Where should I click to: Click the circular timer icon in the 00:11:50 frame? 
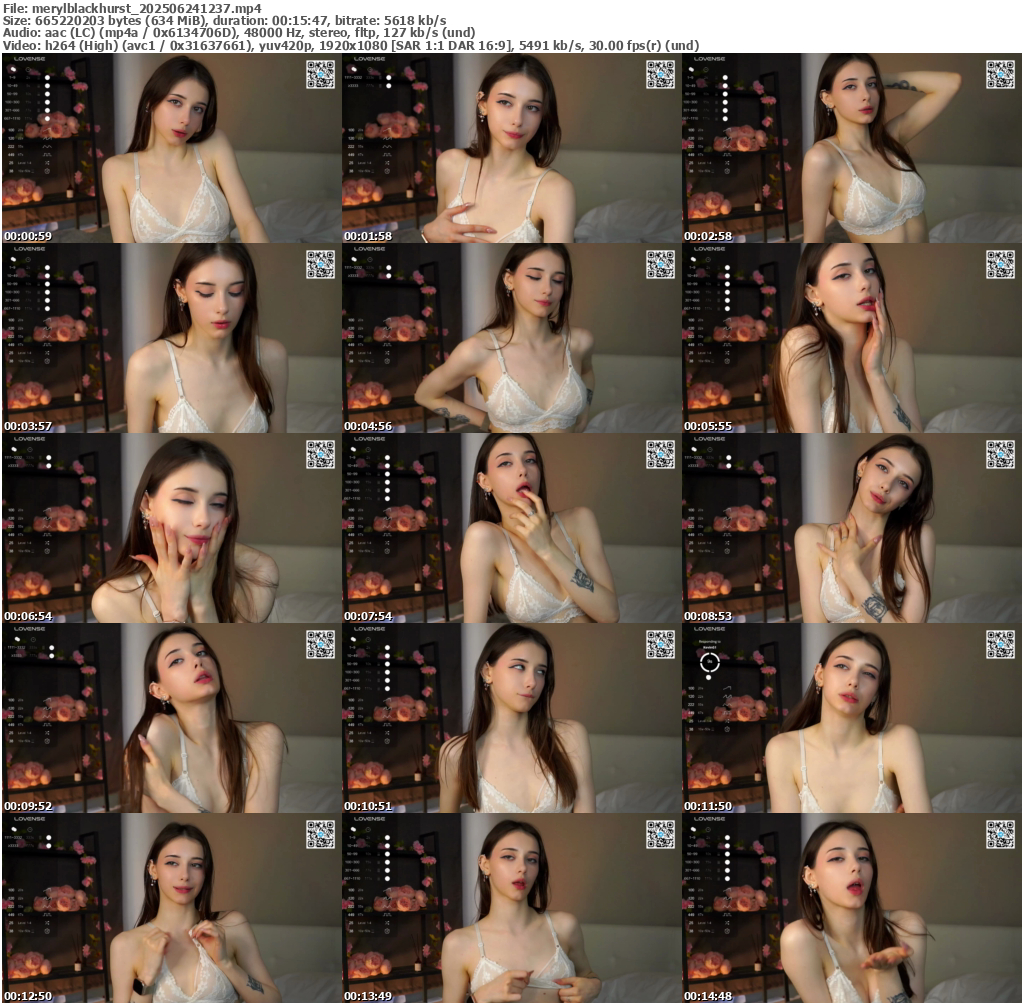[x=709, y=661]
